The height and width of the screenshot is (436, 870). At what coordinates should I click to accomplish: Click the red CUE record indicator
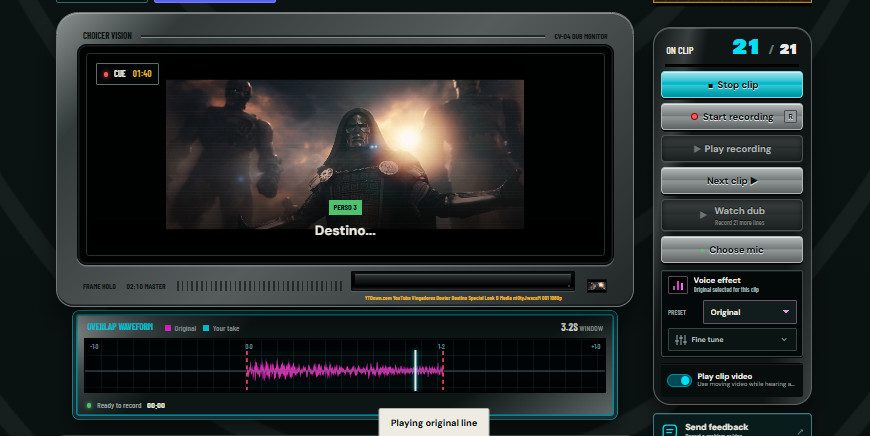point(105,74)
